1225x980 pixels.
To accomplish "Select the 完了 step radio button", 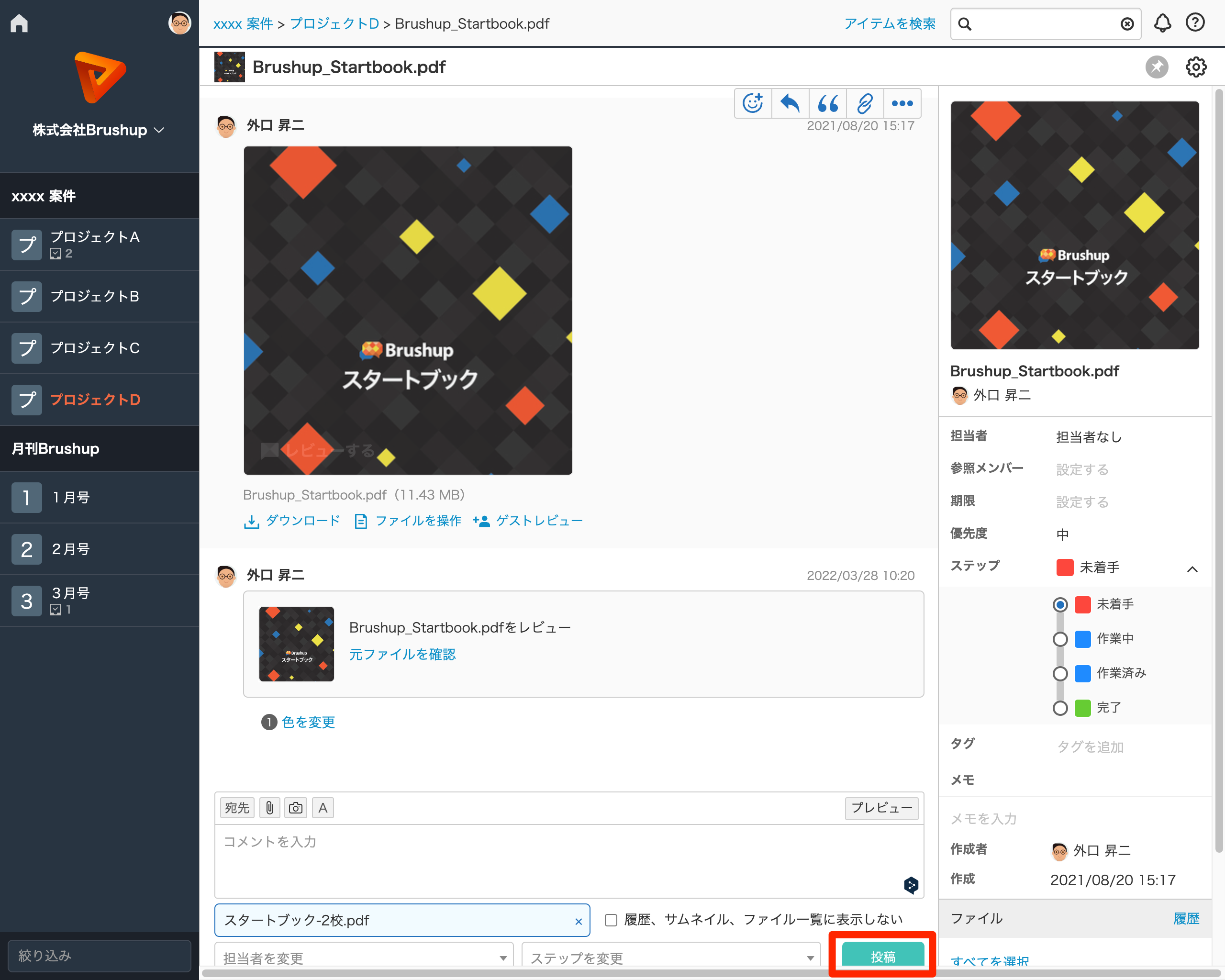I will coord(1059,708).
